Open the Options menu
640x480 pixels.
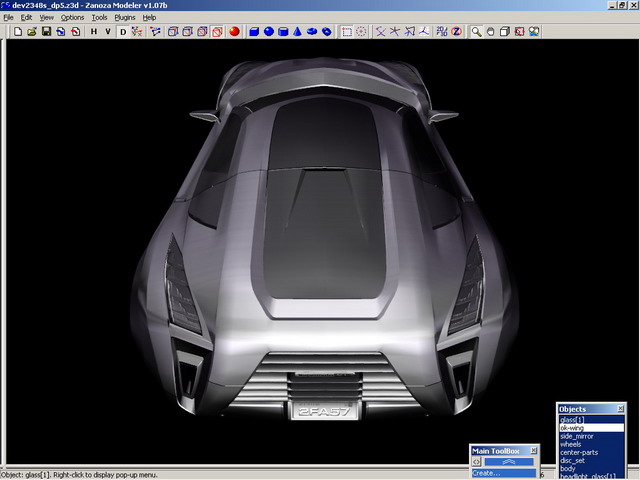tap(72, 17)
